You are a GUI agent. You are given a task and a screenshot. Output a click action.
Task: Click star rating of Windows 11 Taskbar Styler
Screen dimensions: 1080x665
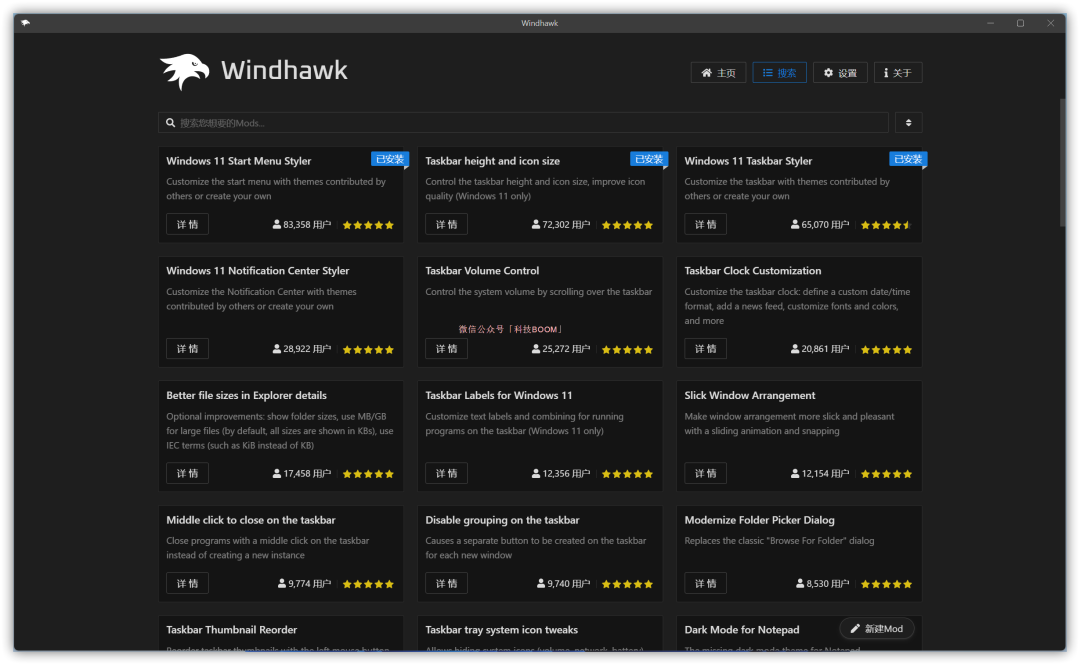886,225
